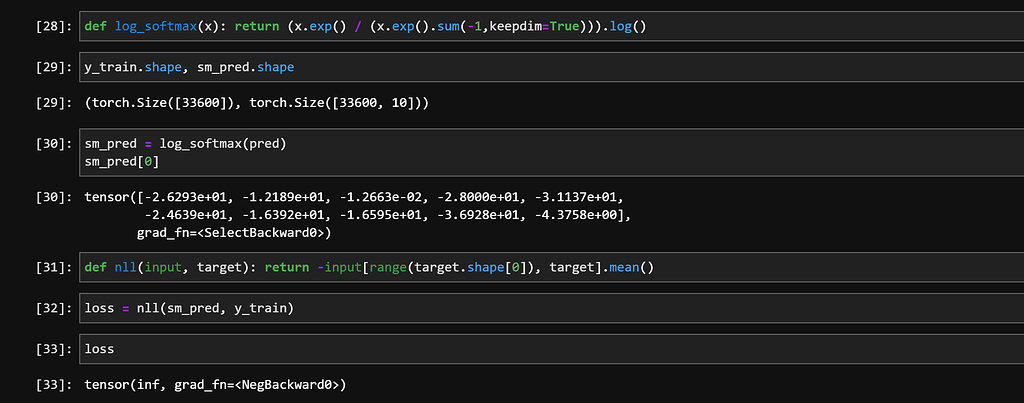This screenshot has height=403, width=1024.
Task: Click the sm_pred = log_softmax(pred) line
Action: coord(186,143)
